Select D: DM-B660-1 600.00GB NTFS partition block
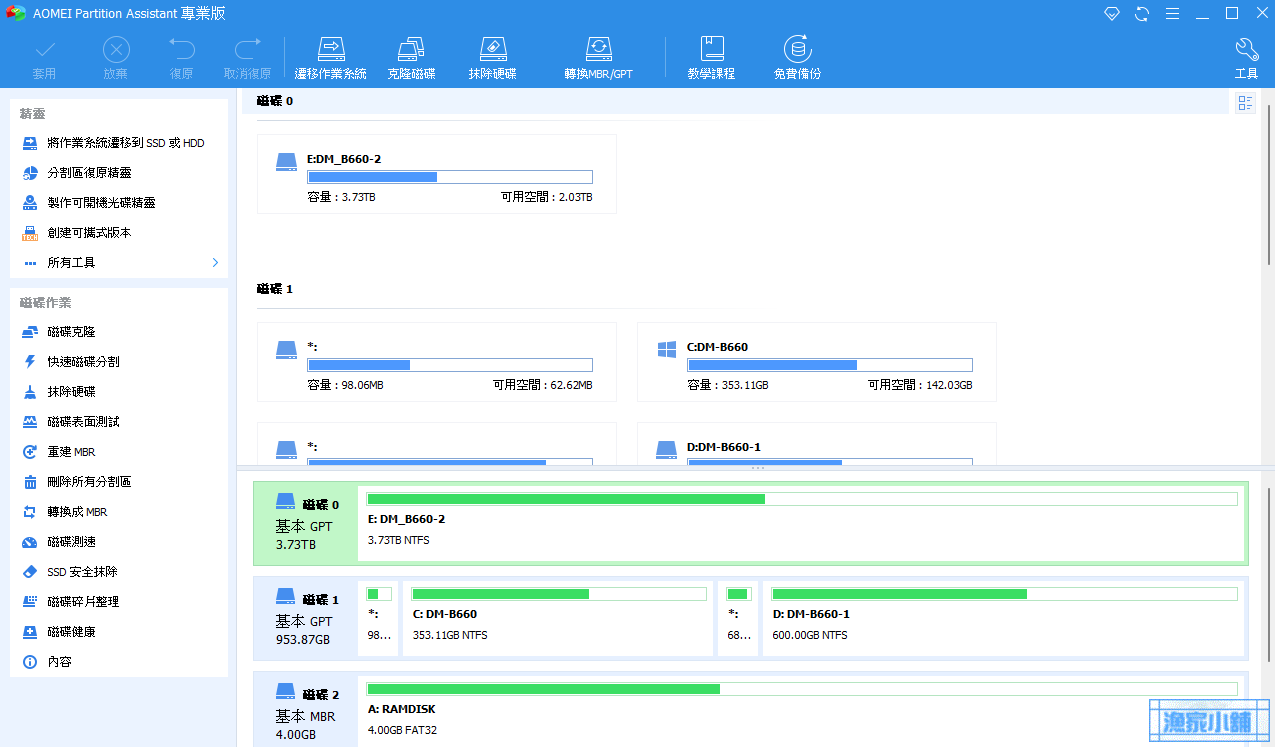The width and height of the screenshot is (1275, 747). tap(1004, 619)
